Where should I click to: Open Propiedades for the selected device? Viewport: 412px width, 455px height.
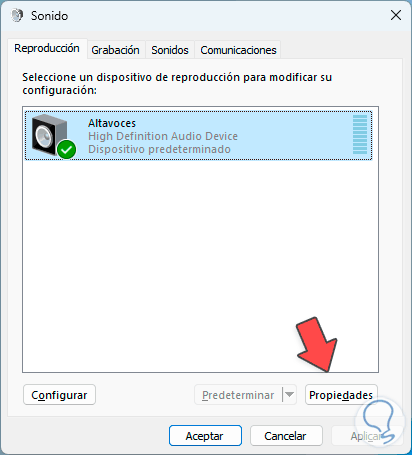341,395
